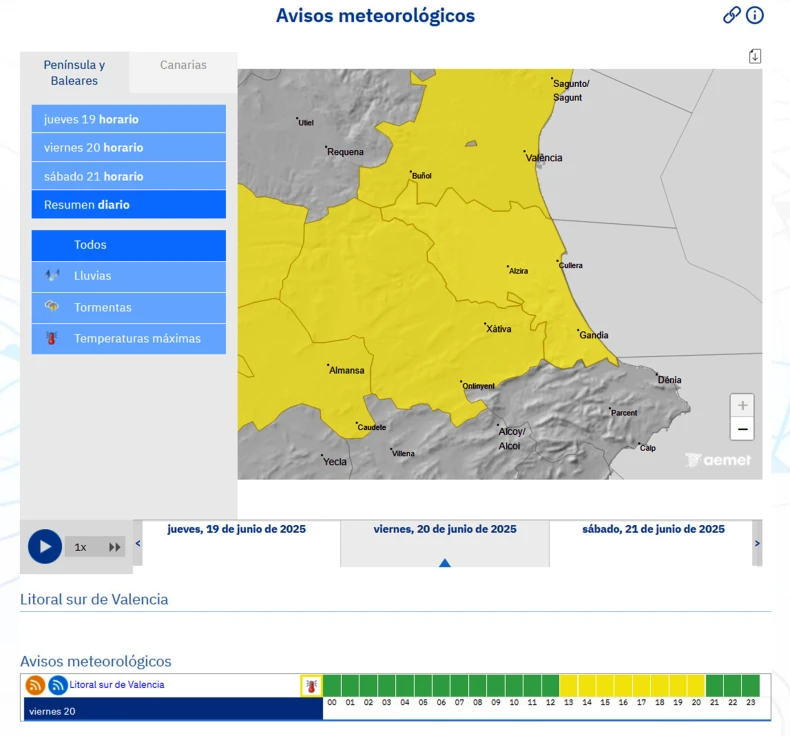The image size is (790, 736).
Task: Click the Ontinyent label on map
Action: (478, 386)
